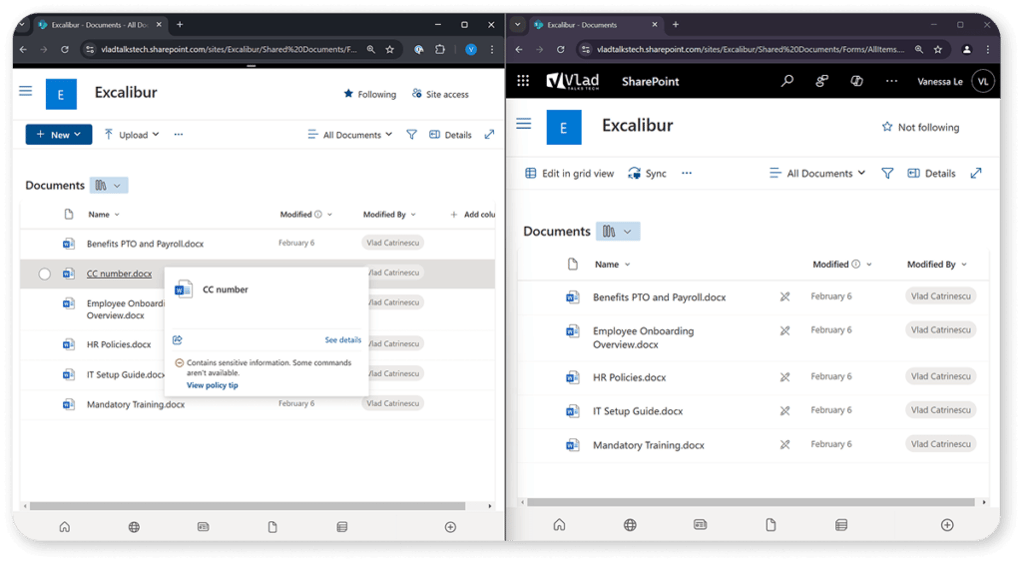Expand content to full screen in left window
The image size is (1022, 562).
[x=489, y=134]
